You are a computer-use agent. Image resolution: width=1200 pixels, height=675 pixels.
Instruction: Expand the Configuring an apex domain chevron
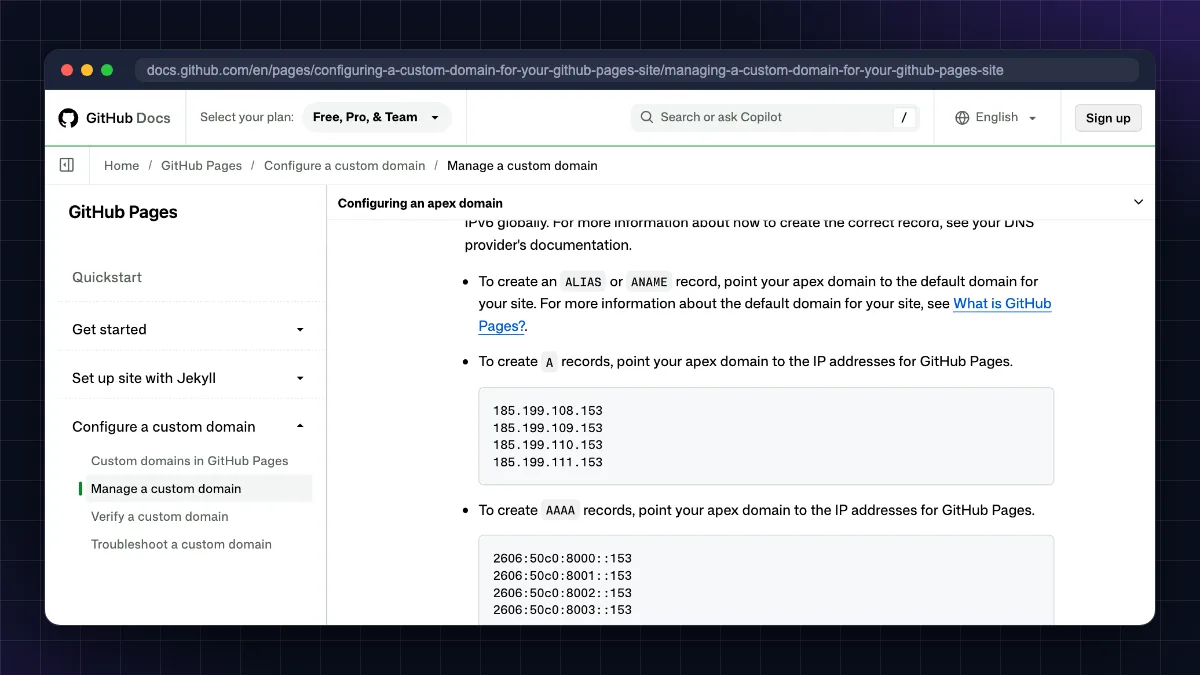[1138, 202]
